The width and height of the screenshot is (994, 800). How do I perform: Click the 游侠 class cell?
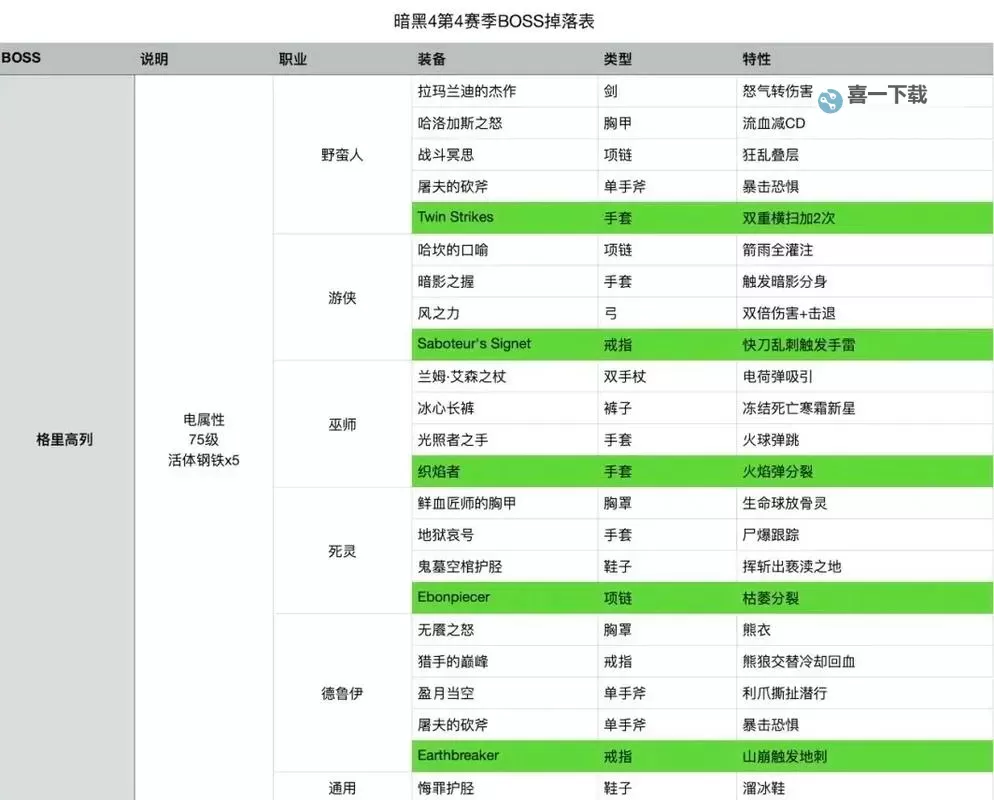[x=339, y=297]
